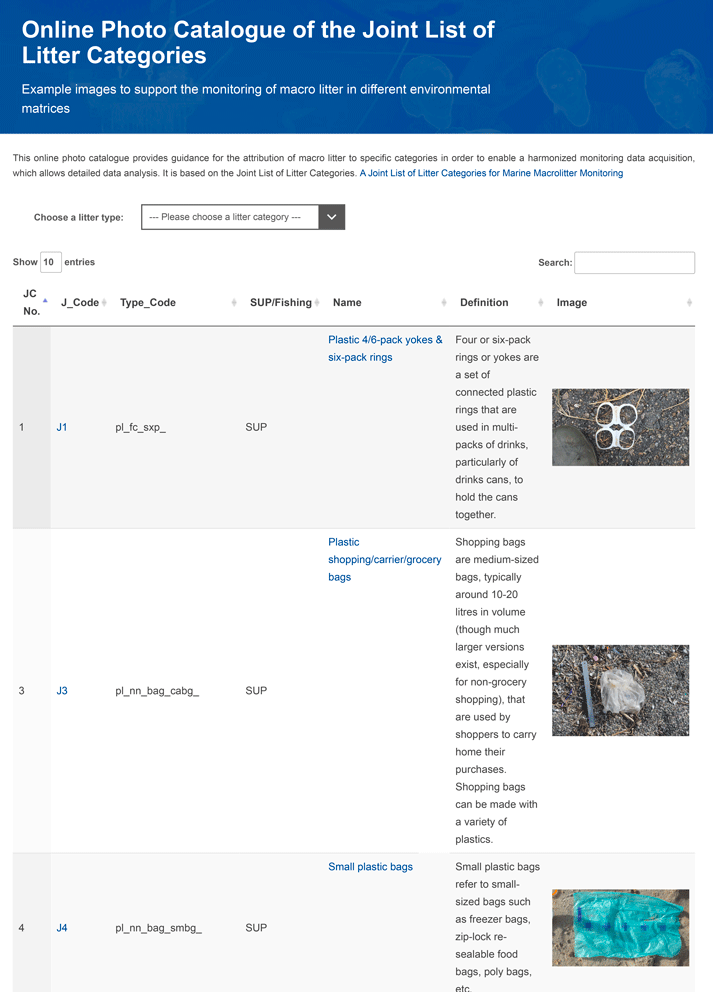View the shopping bag photo thumbnail
713x992 pixels.
[621, 690]
